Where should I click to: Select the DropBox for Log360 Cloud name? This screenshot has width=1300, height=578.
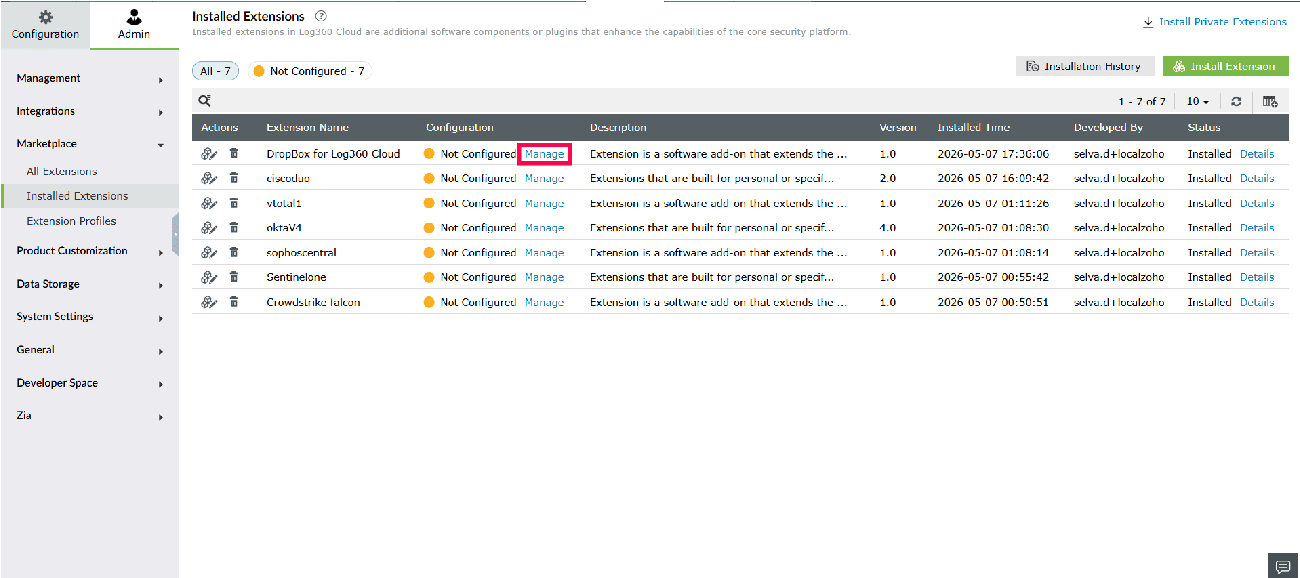333,154
